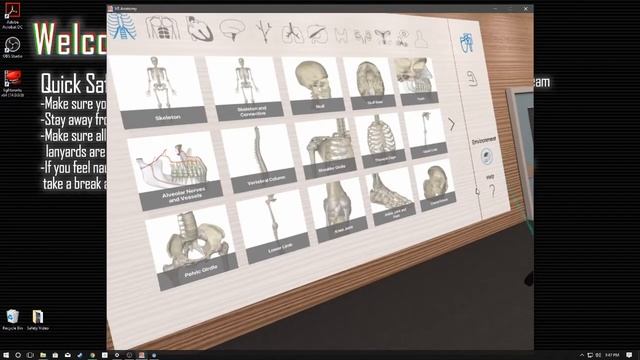Screen dimensions: 640x360
Task: Open the Shoulder Girdle thumbnail
Action: tap(326, 149)
